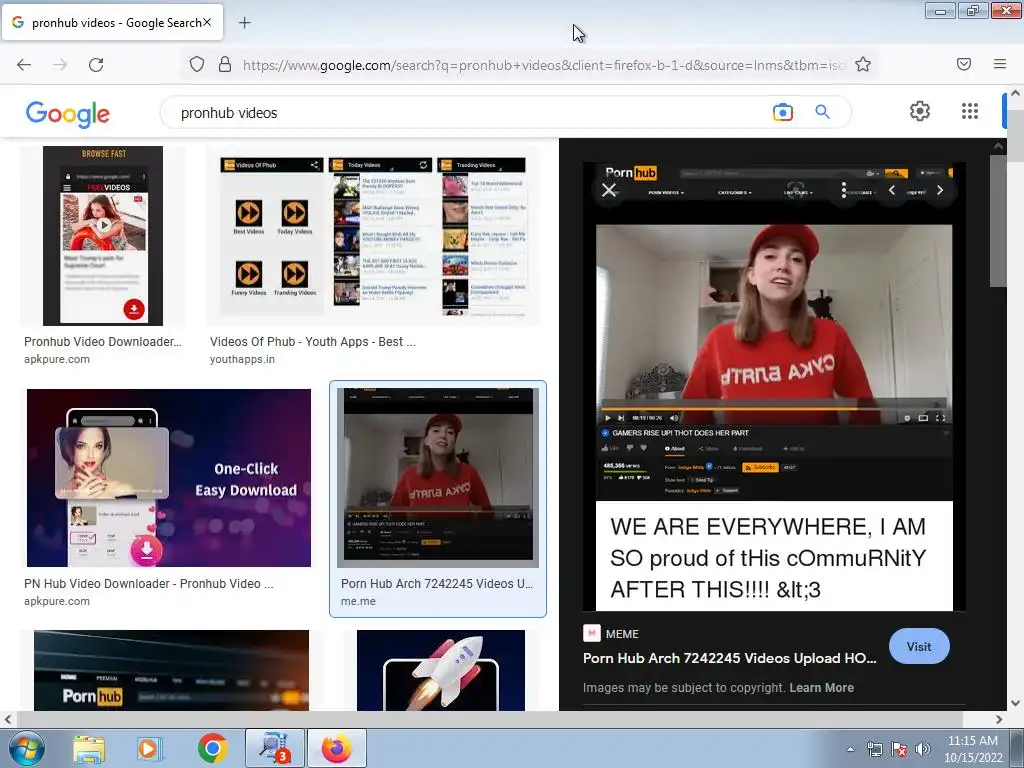Click the taskbar clock showing 11:15 AM
This screenshot has width=1024, height=768.
point(972,749)
